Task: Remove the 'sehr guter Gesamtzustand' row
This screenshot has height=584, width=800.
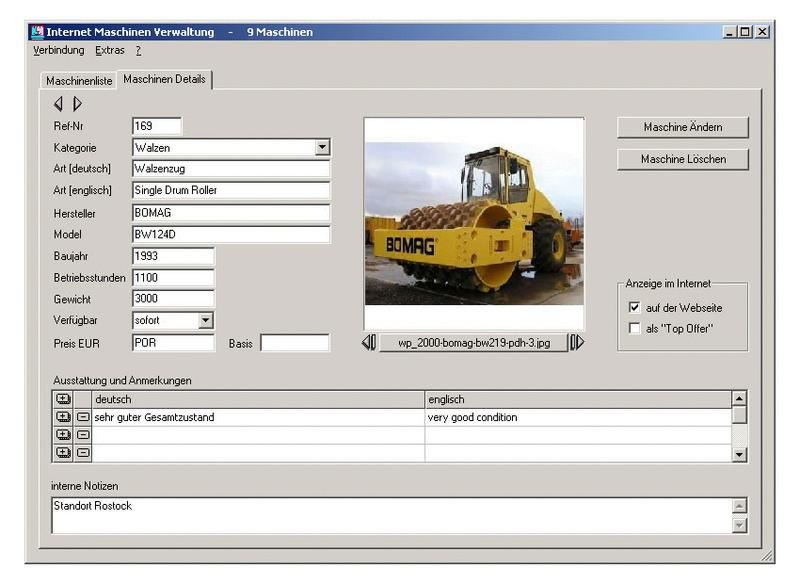Action: tap(83, 417)
